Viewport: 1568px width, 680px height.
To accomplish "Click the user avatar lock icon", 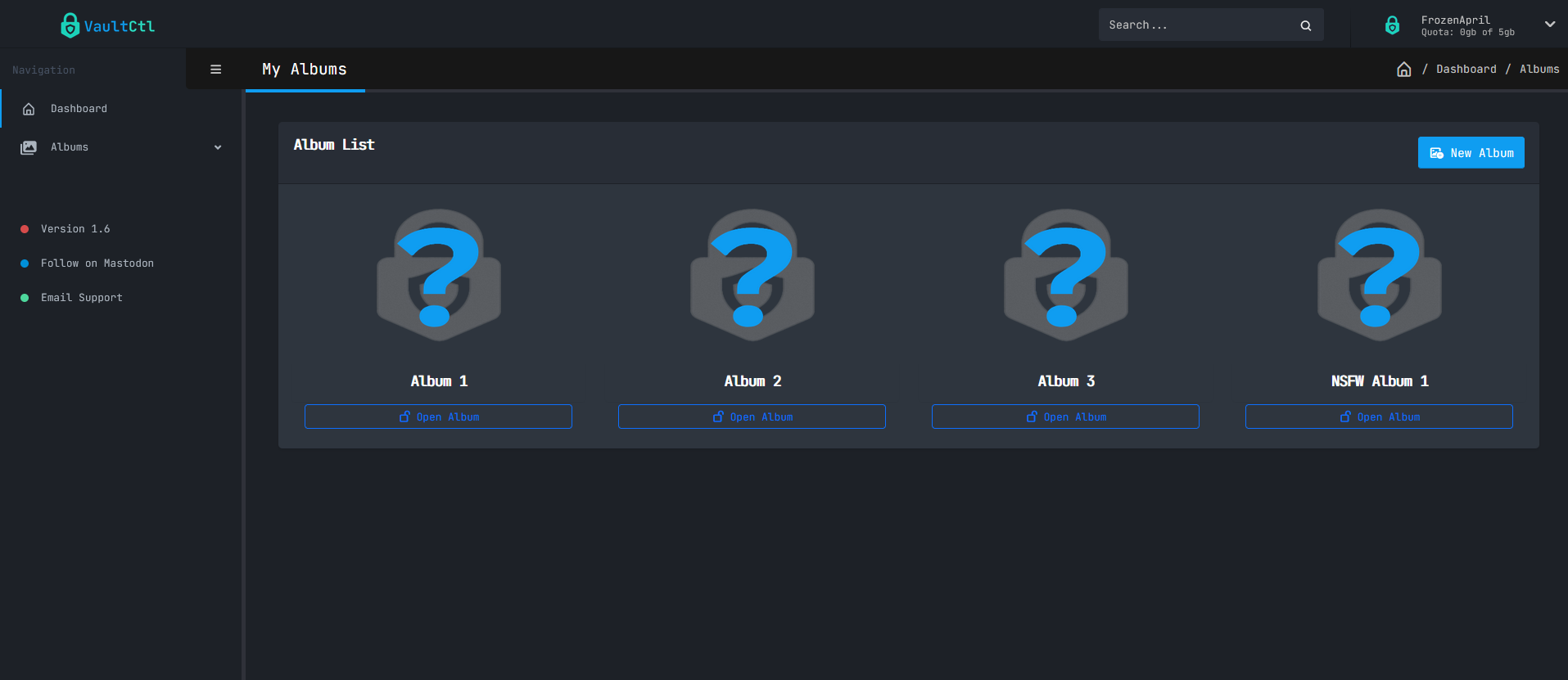I will [1392, 25].
